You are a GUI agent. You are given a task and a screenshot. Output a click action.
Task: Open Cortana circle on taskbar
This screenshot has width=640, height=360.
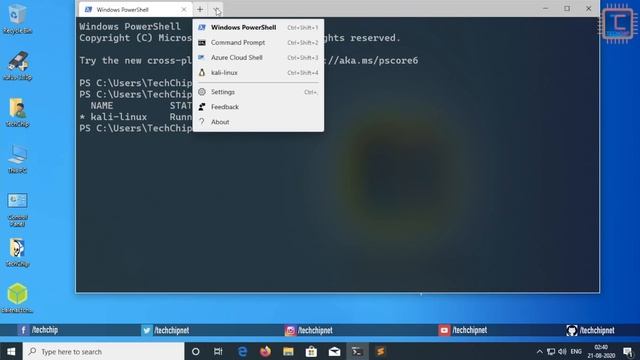(x=196, y=351)
